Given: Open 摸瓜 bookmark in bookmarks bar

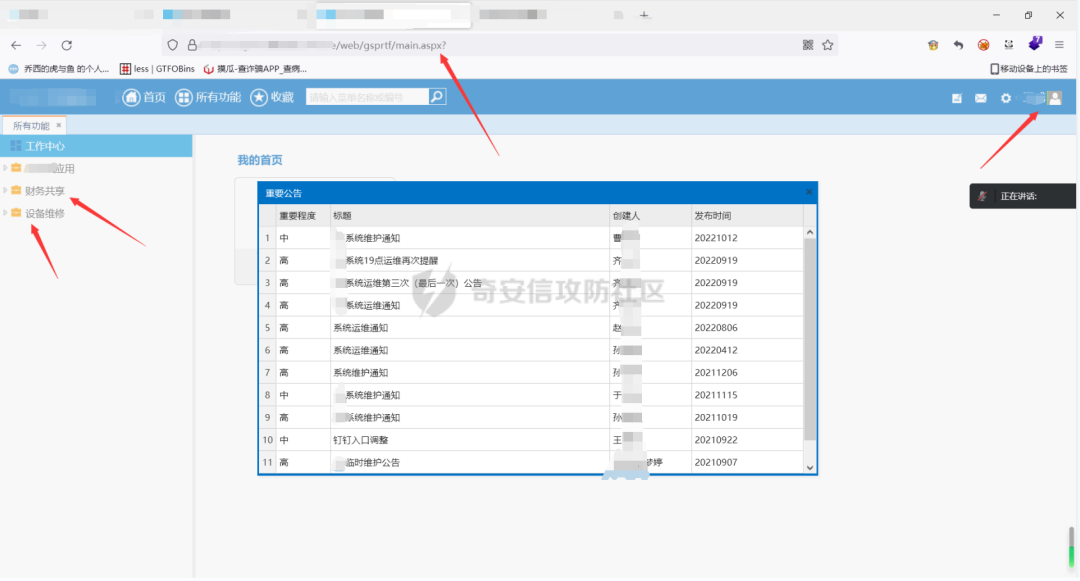Looking at the screenshot, I should [255, 69].
